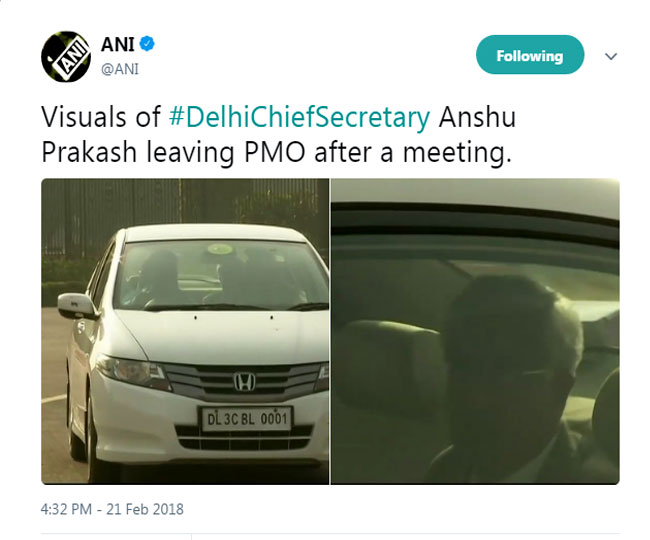Toggle the Following button
This screenshot has width=650, height=540.
530,55
